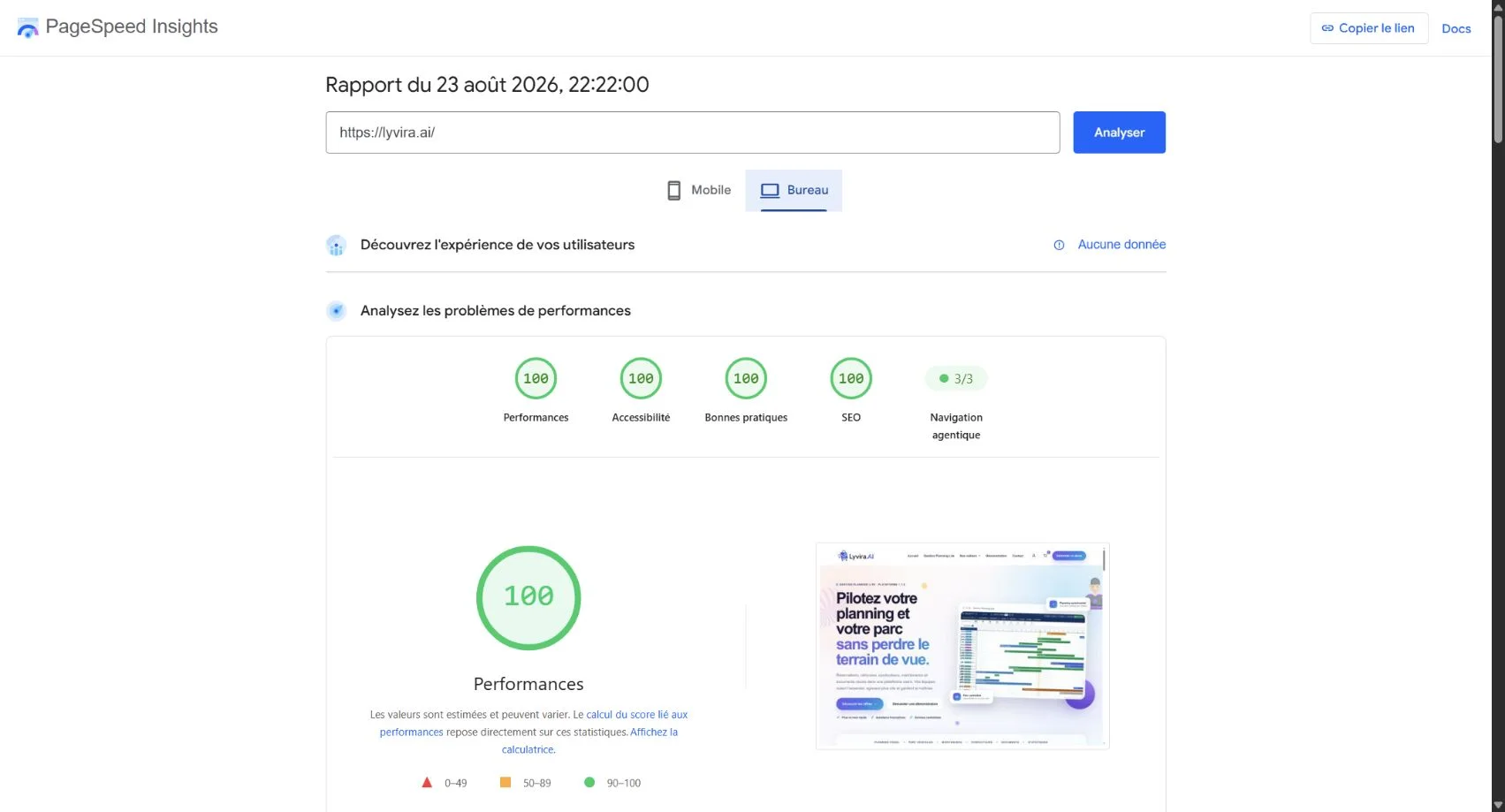Click the Bonnes pratiques 100 score gauge
This screenshot has width=1505, height=812.
coord(746,378)
